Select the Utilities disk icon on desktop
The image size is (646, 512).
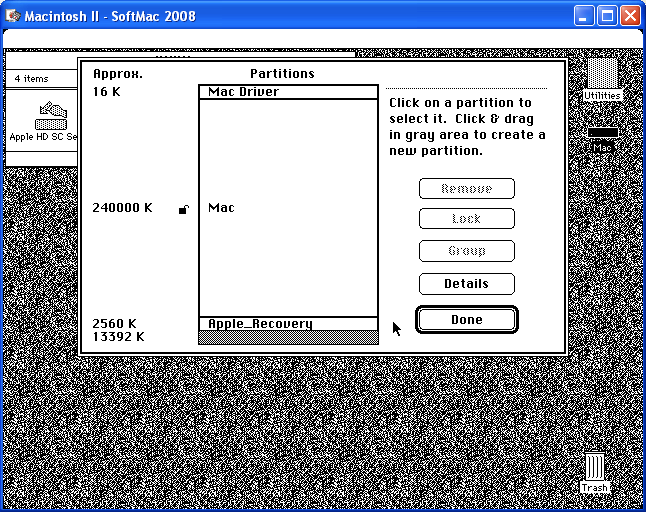click(602, 74)
